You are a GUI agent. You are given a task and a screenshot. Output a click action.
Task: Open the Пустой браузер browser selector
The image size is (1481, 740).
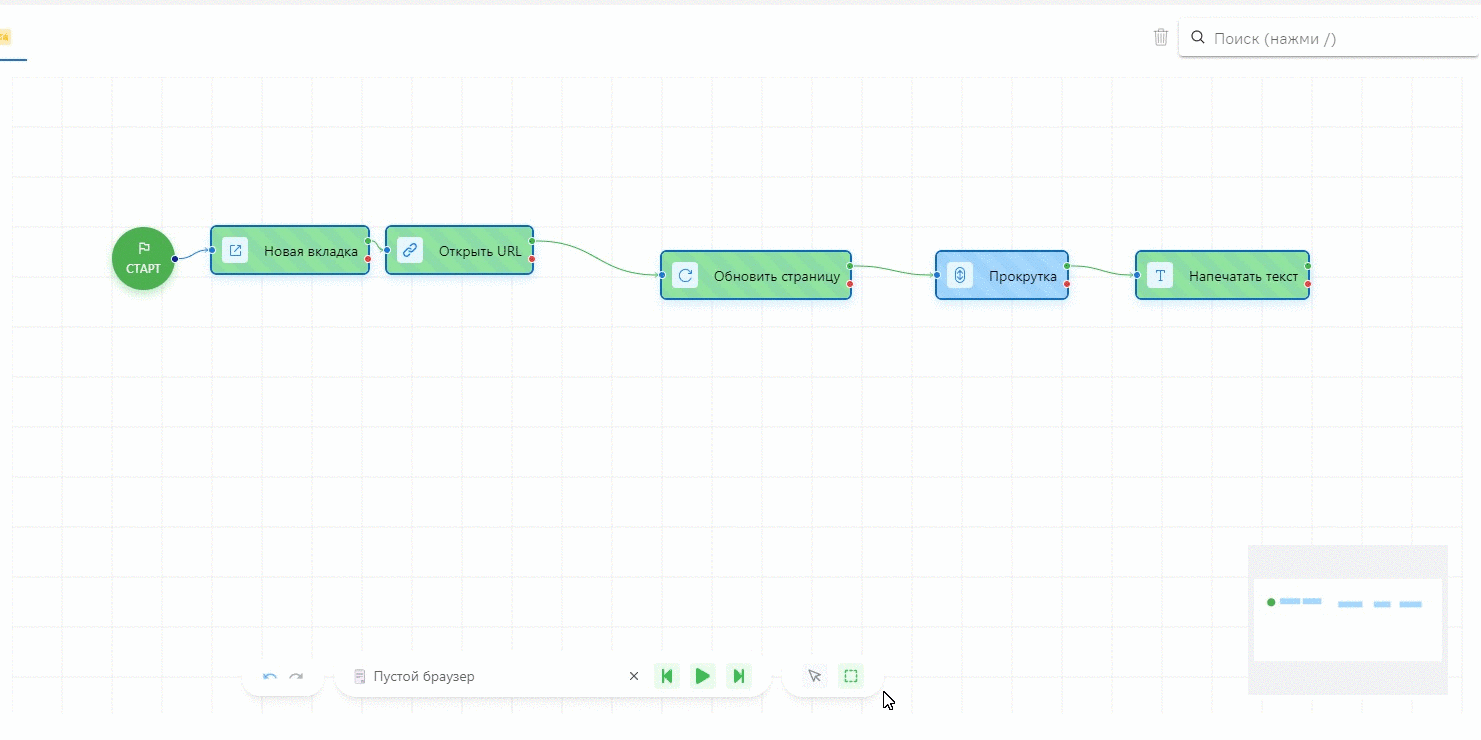coord(480,677)
